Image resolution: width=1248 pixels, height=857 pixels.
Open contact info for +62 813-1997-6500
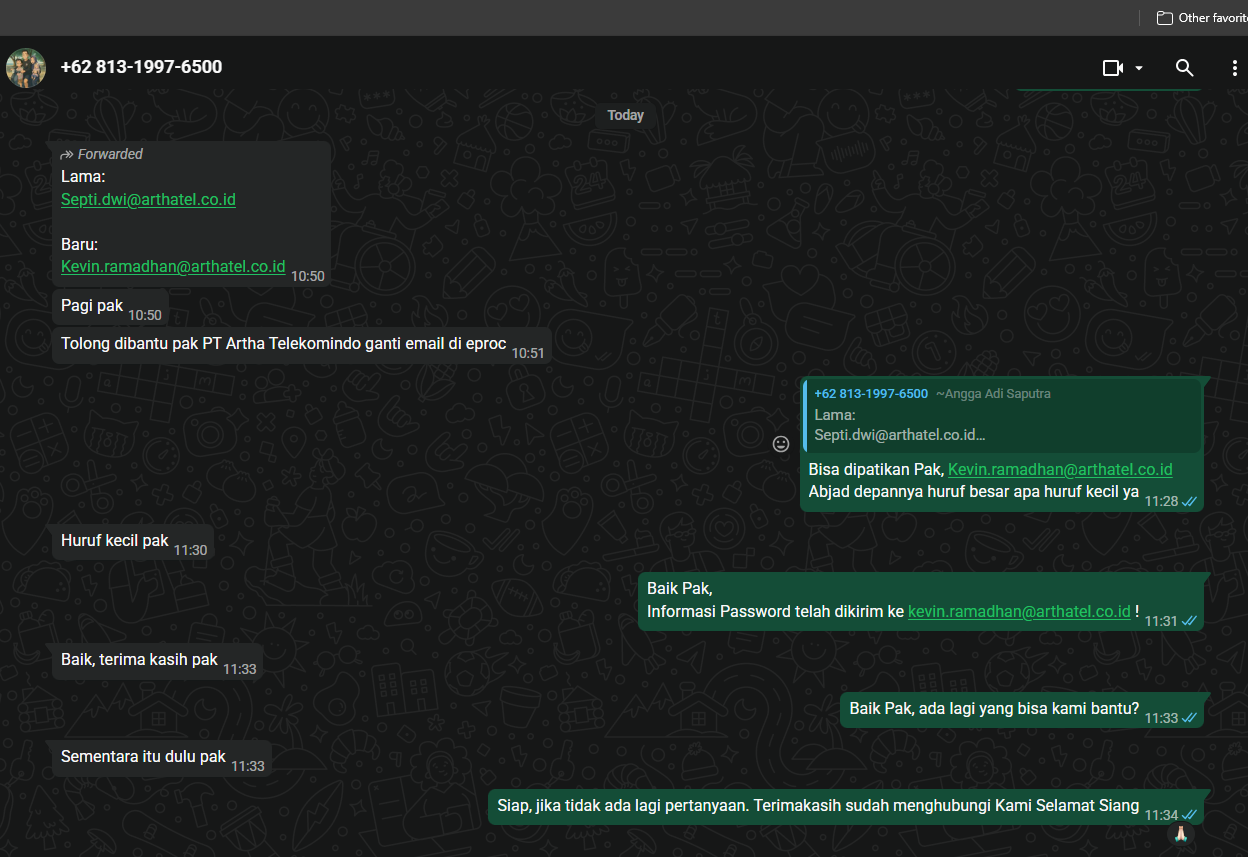141,67
